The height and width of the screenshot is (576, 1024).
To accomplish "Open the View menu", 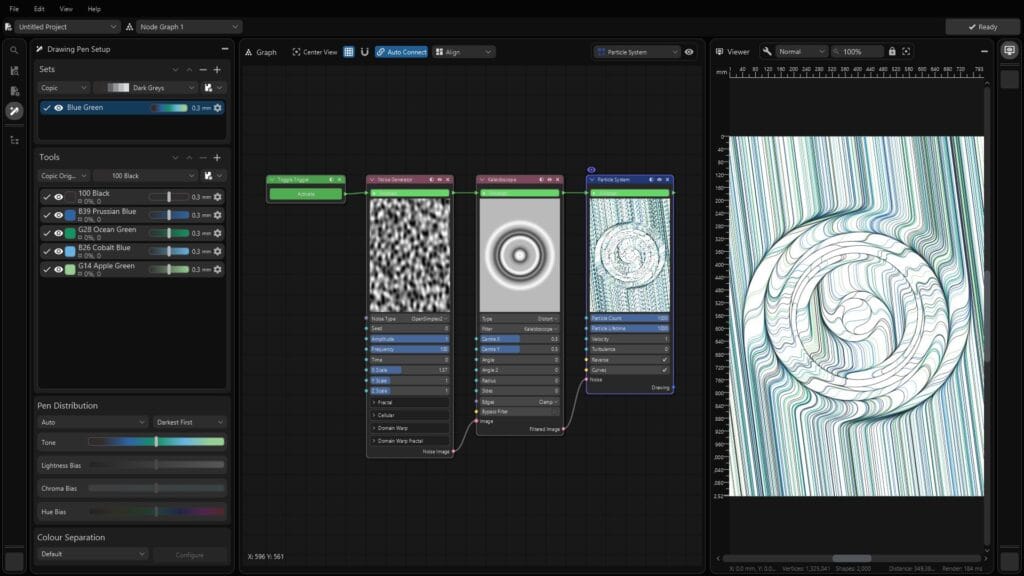I will [66, 9].
